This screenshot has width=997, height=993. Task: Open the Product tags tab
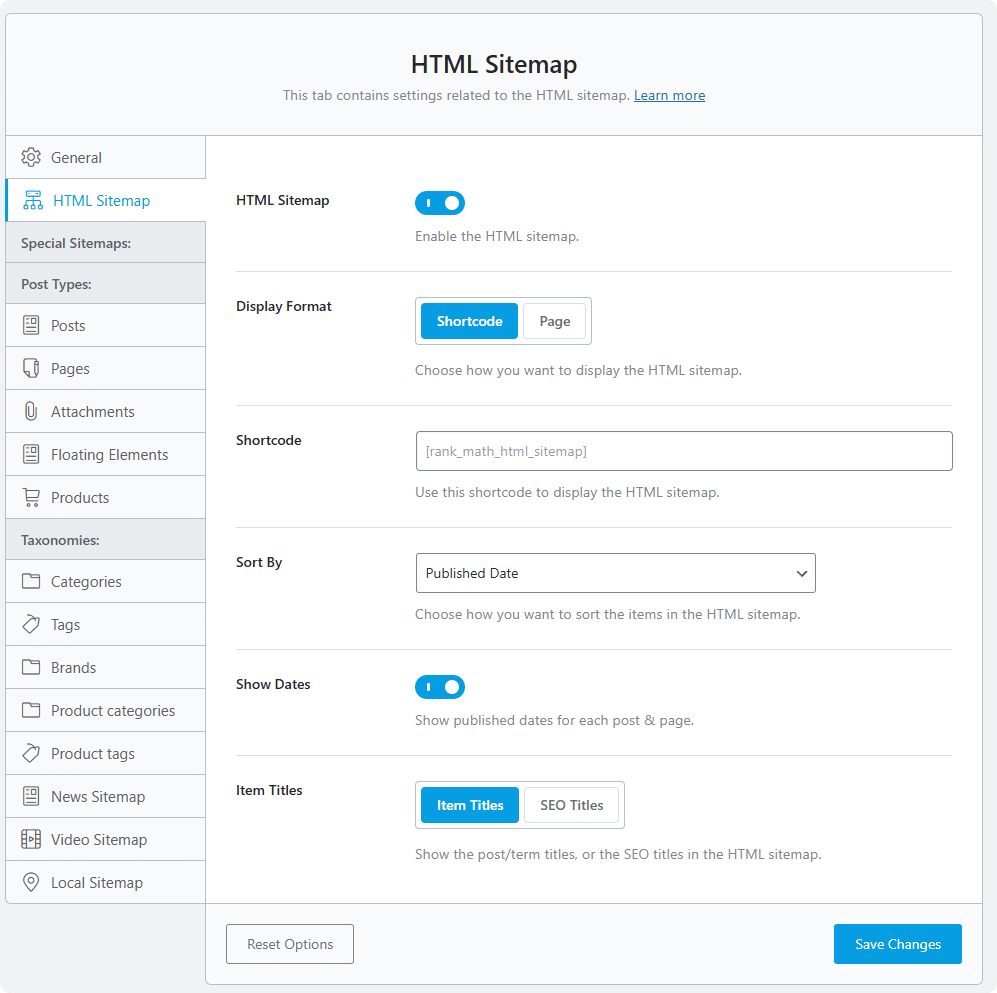tap(106, 753)
